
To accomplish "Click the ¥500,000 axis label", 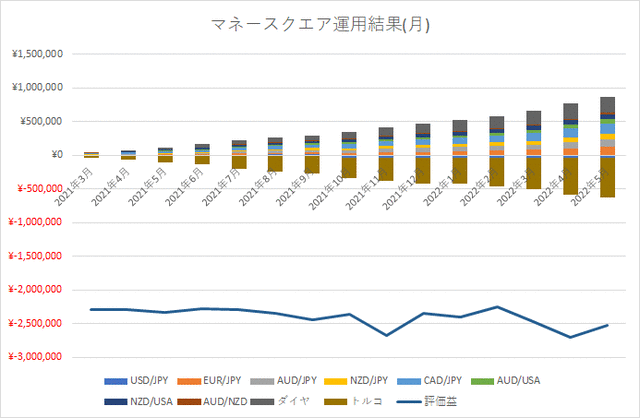I will click(42, 121).
